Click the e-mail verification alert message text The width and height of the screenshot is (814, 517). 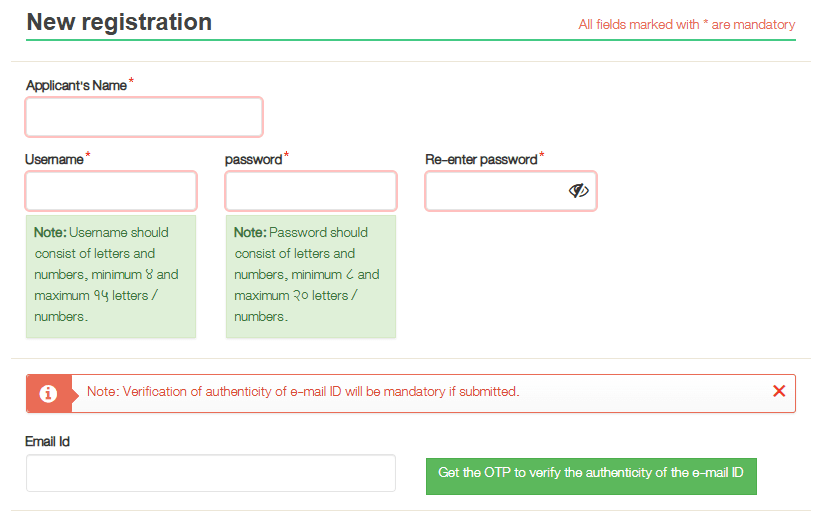(x=303, y=392)
